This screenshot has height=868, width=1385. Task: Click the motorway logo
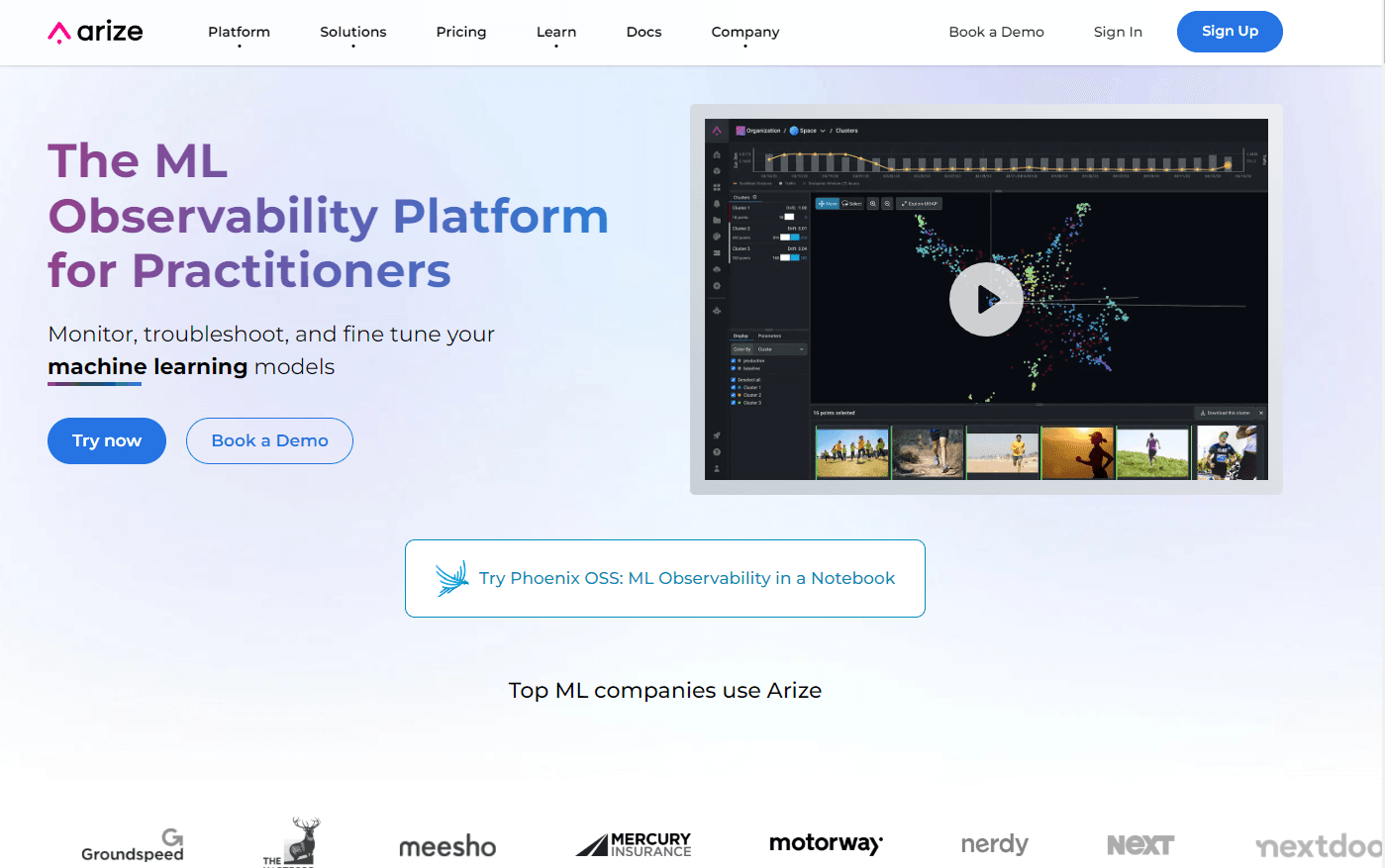pos(826,843)
